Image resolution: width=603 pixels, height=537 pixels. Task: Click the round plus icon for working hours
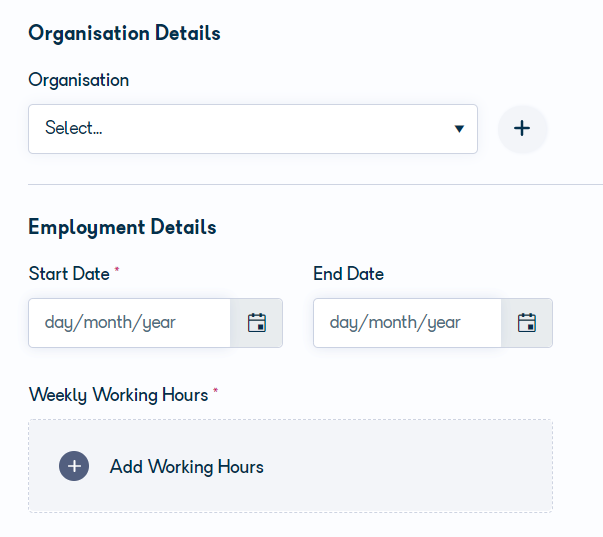pos(74,466)
